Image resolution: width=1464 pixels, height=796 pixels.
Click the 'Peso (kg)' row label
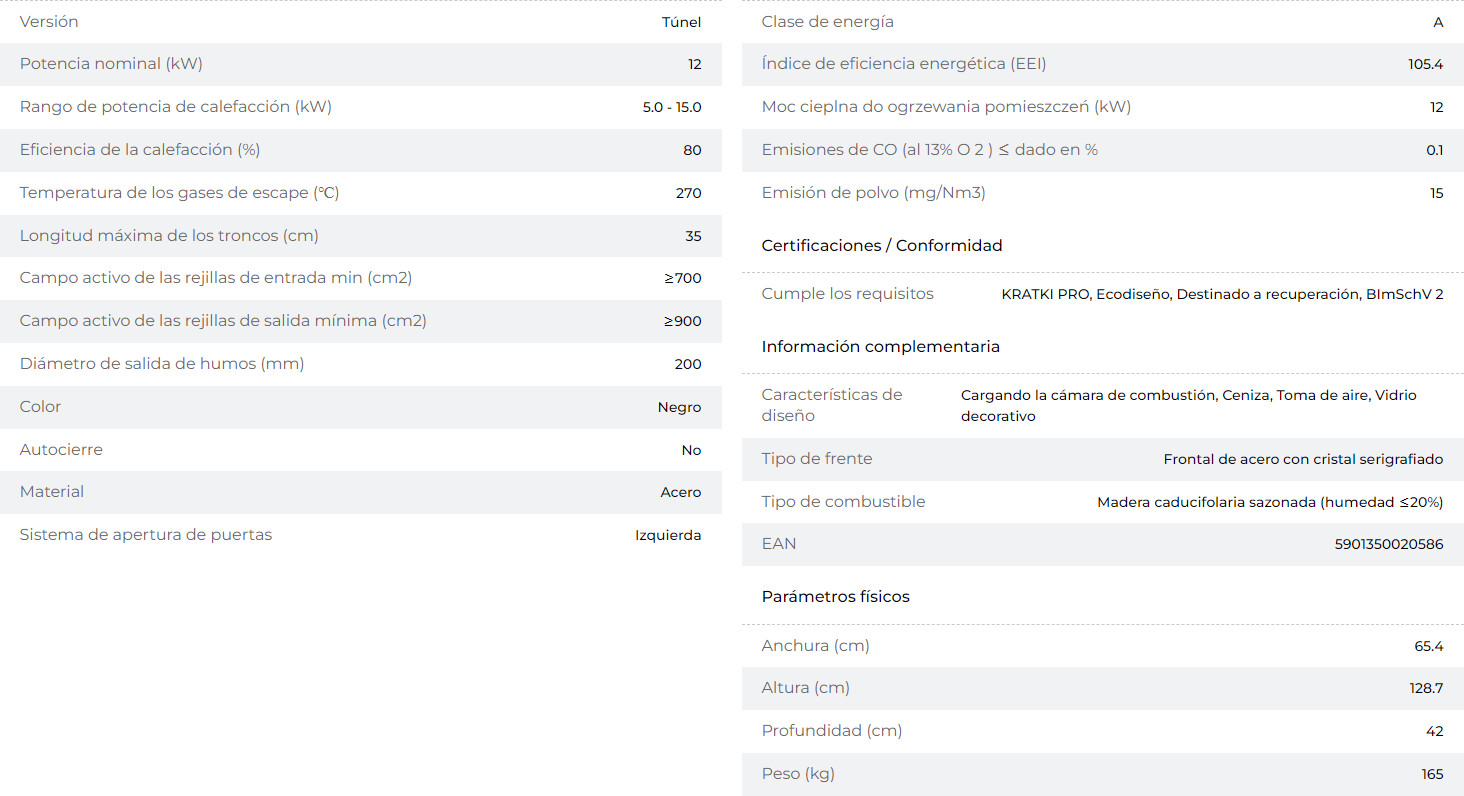(798, 773)
